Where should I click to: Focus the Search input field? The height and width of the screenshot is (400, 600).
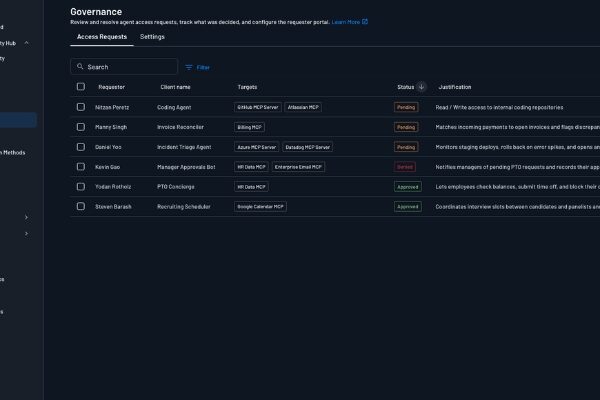tap(124, 67)
